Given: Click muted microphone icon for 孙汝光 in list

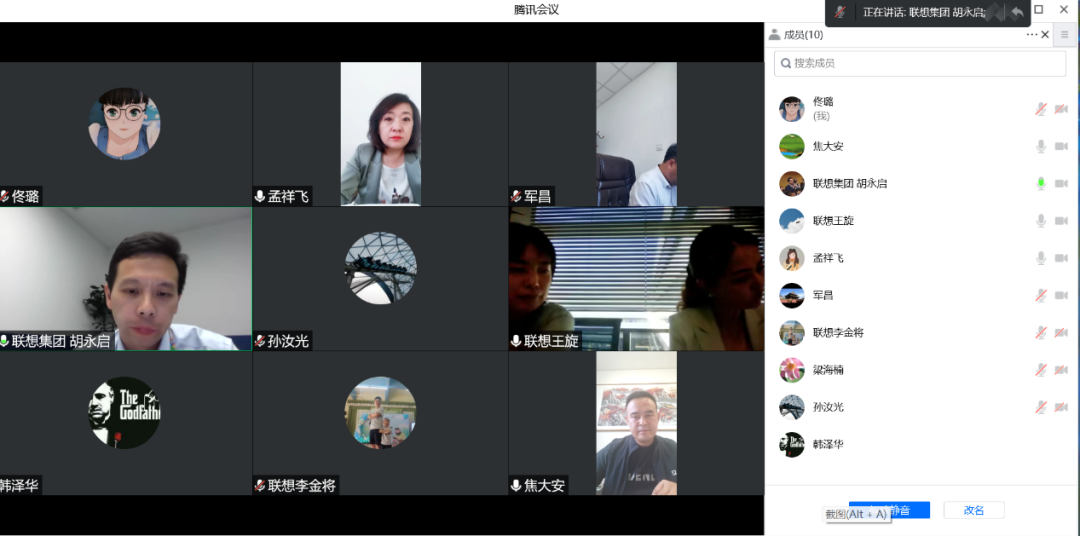Looking at the screenshot, I should click(1041, 406).
